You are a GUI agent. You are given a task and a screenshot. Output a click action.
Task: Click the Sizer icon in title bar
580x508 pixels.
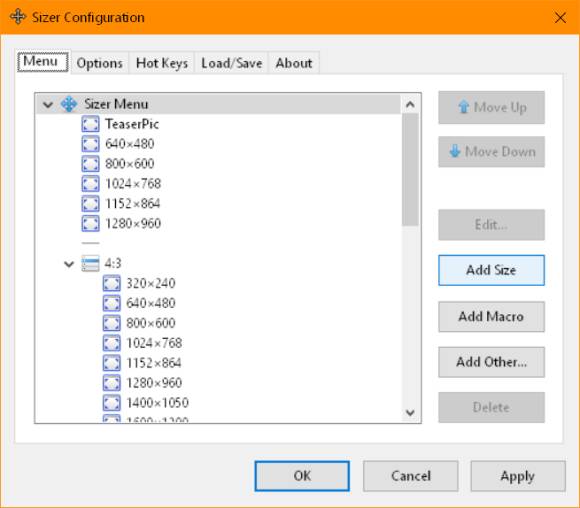tap(18, 17)
